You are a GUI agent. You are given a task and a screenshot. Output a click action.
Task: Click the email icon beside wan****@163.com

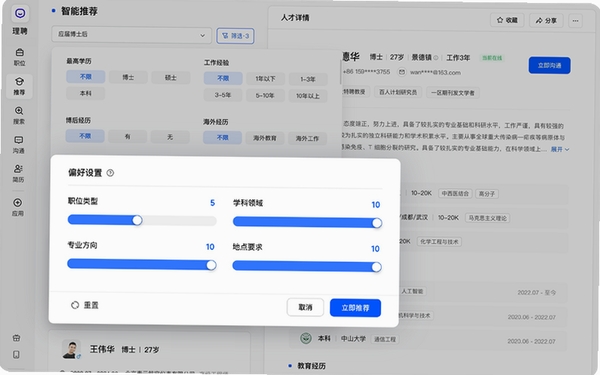pyautogui.click(x=402, y=72)
